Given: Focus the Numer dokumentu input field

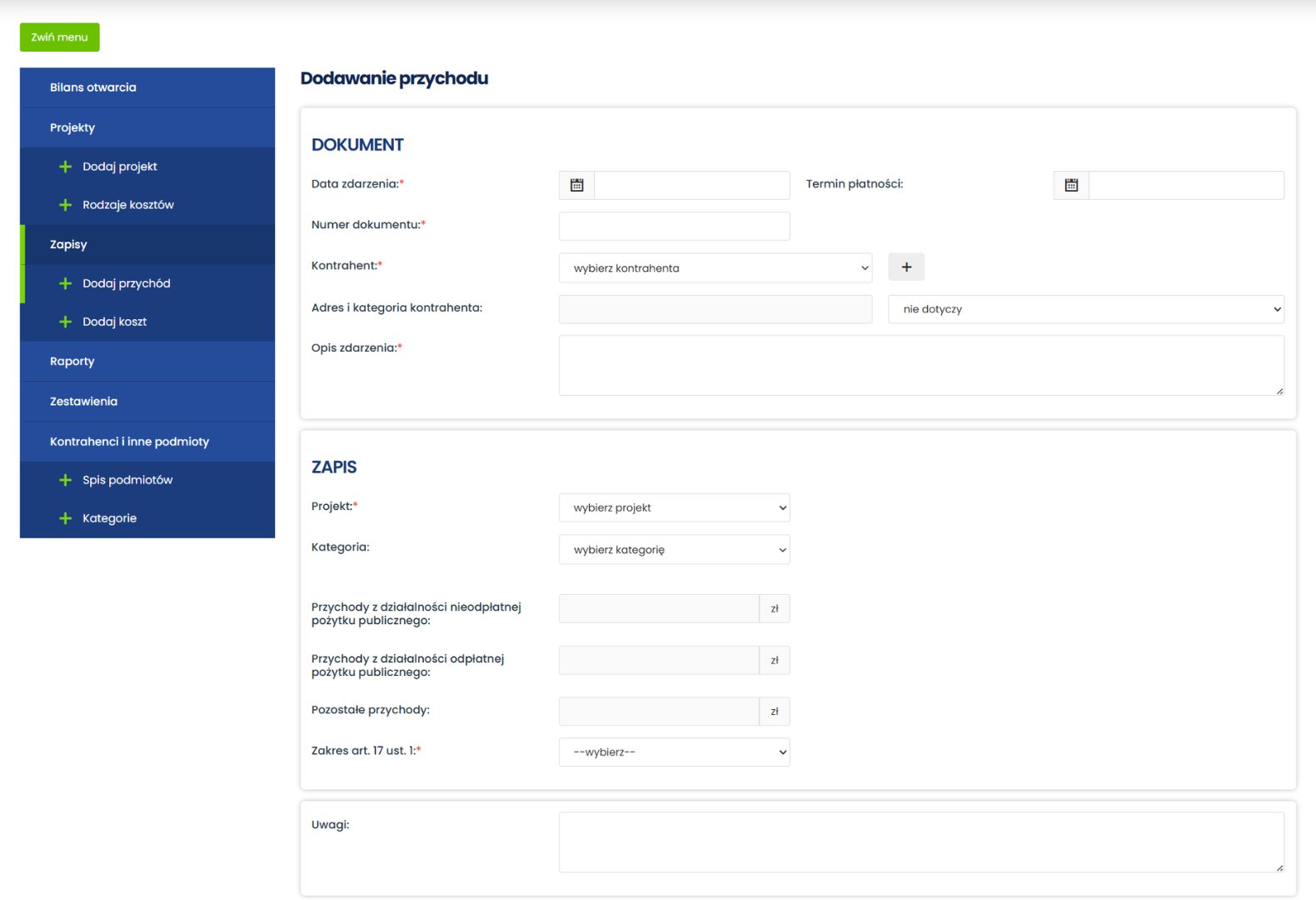Looking at the screenshot, I should pyautogui.click(x=674, y=226).
